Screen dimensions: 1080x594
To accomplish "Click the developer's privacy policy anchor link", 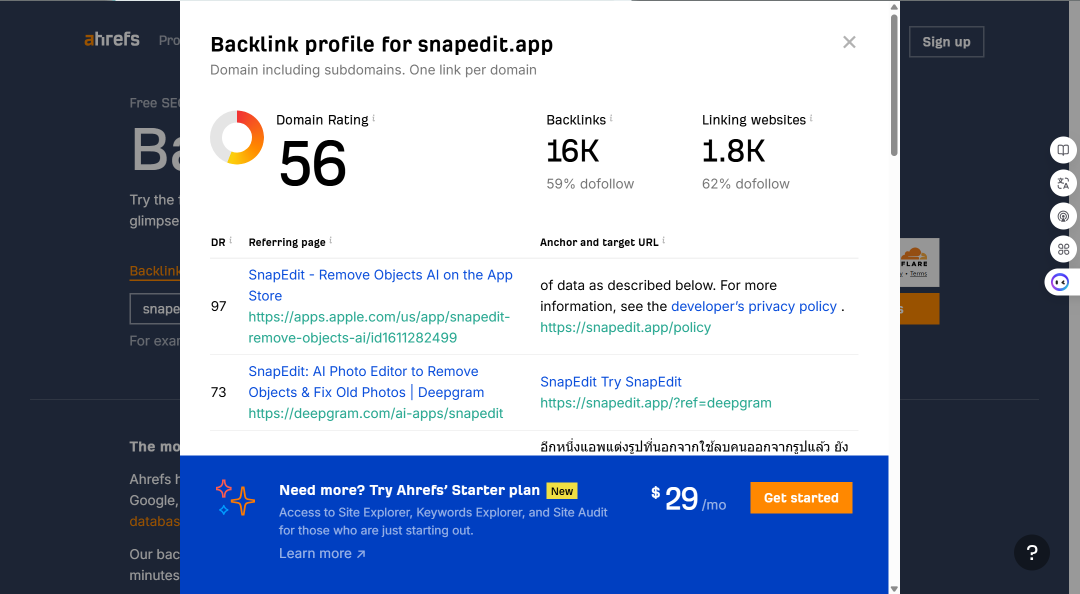I will (754, 307).
